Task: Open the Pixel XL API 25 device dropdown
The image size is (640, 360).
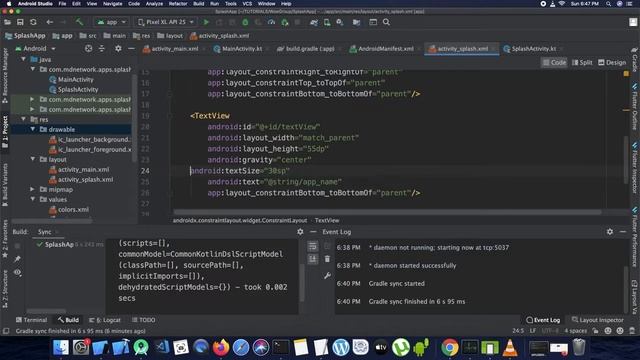Action: tap(166, 22)
